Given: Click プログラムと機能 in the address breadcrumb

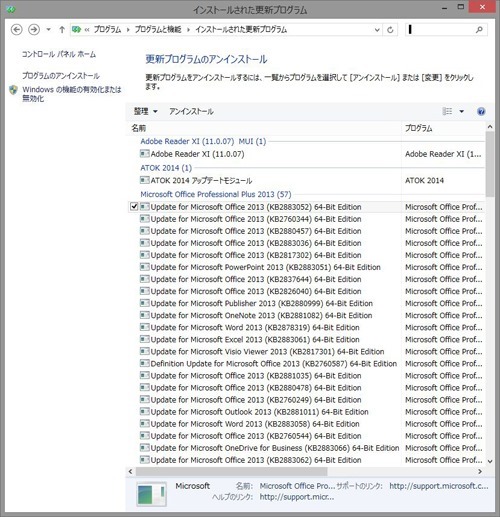Looking at the screenshot, I should click(x=158, y=30).
